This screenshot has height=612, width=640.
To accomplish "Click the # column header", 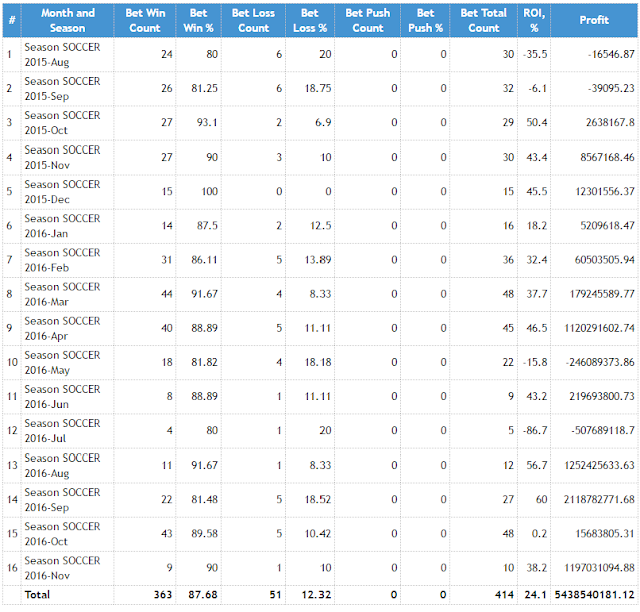I will pos(12,20).
